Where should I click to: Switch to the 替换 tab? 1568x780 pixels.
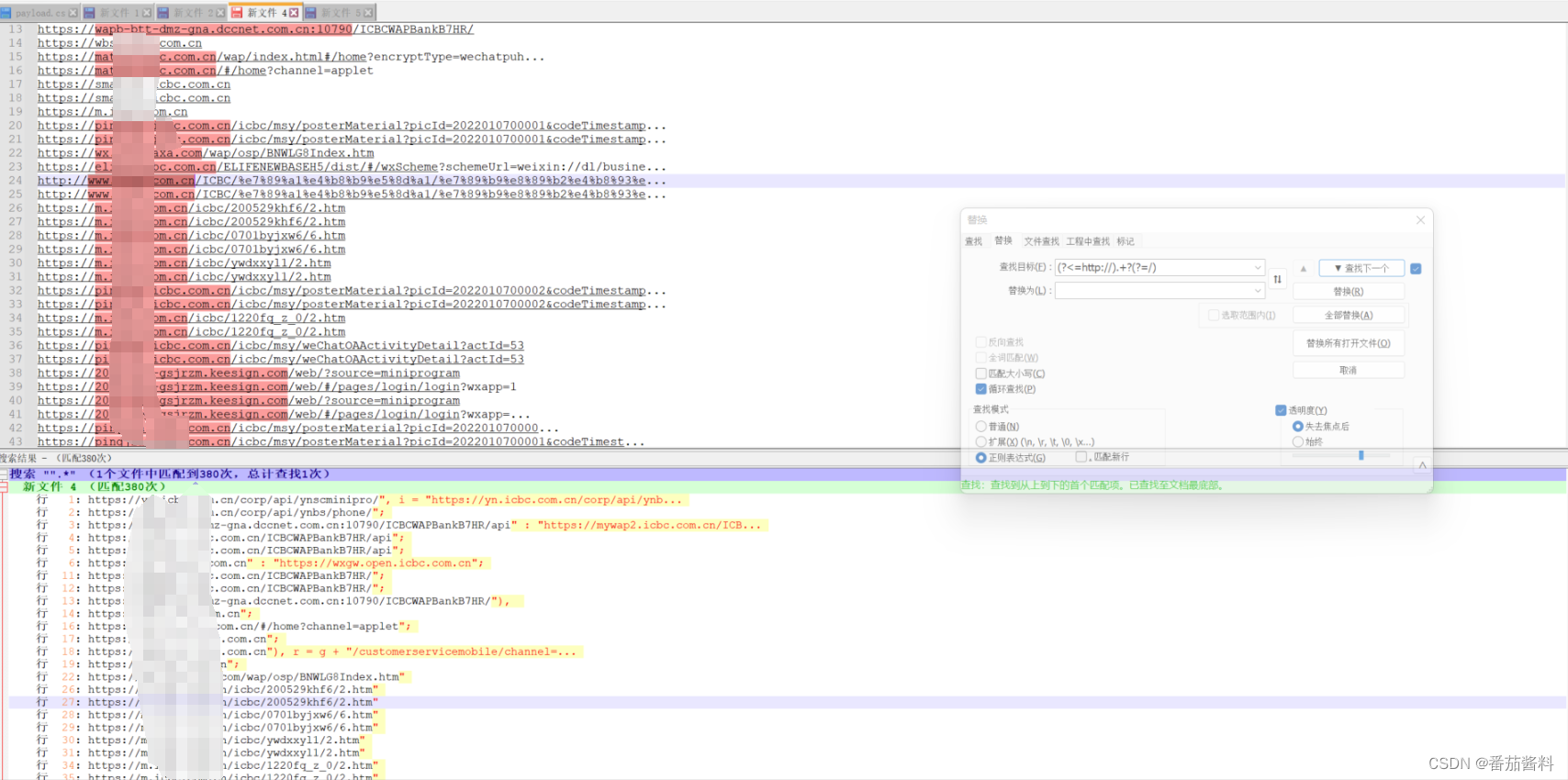1003,240
